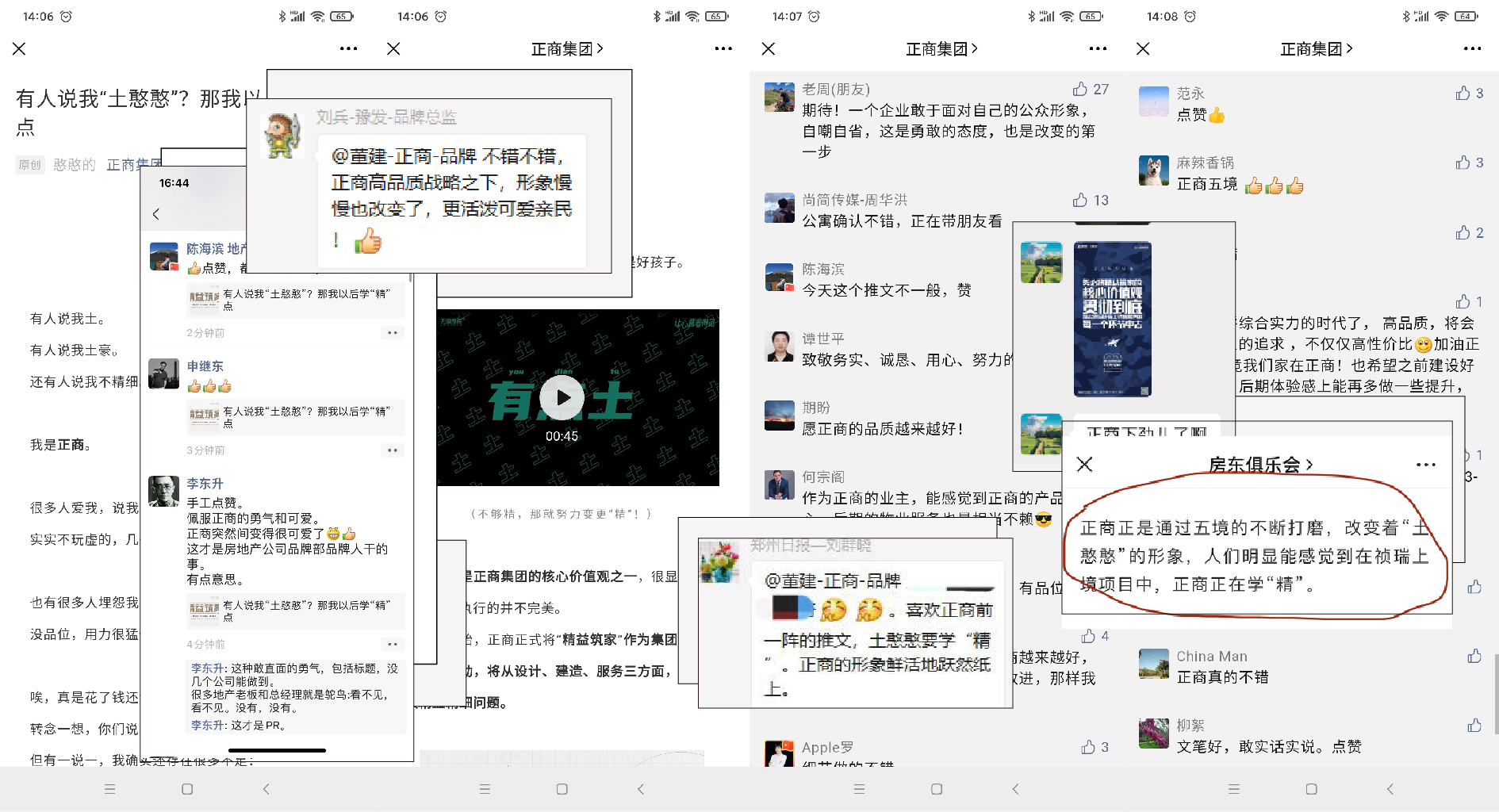Like 麻辣香锅's comment 正商五境

(x=1463, y=162)
